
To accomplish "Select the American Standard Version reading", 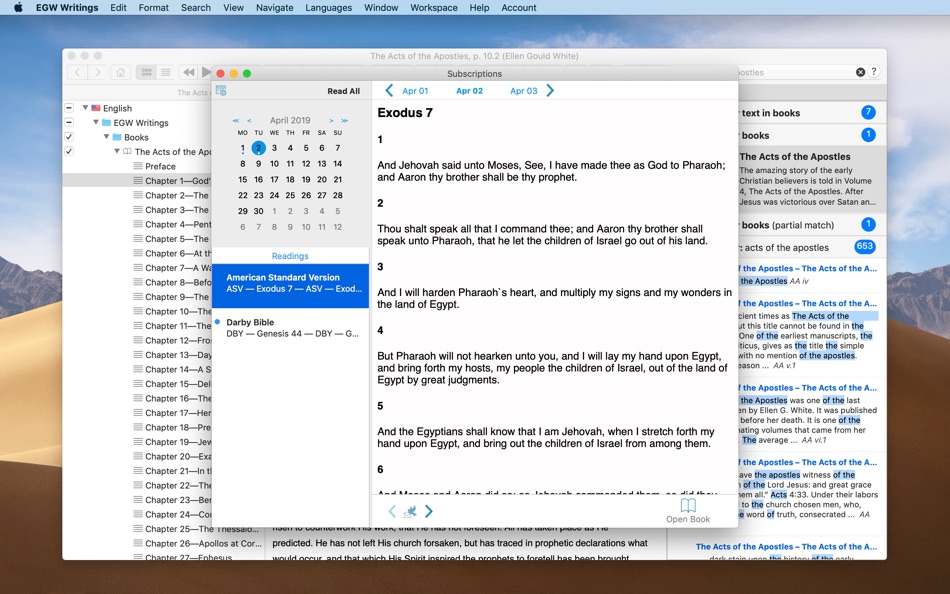I will pos(290,285).
